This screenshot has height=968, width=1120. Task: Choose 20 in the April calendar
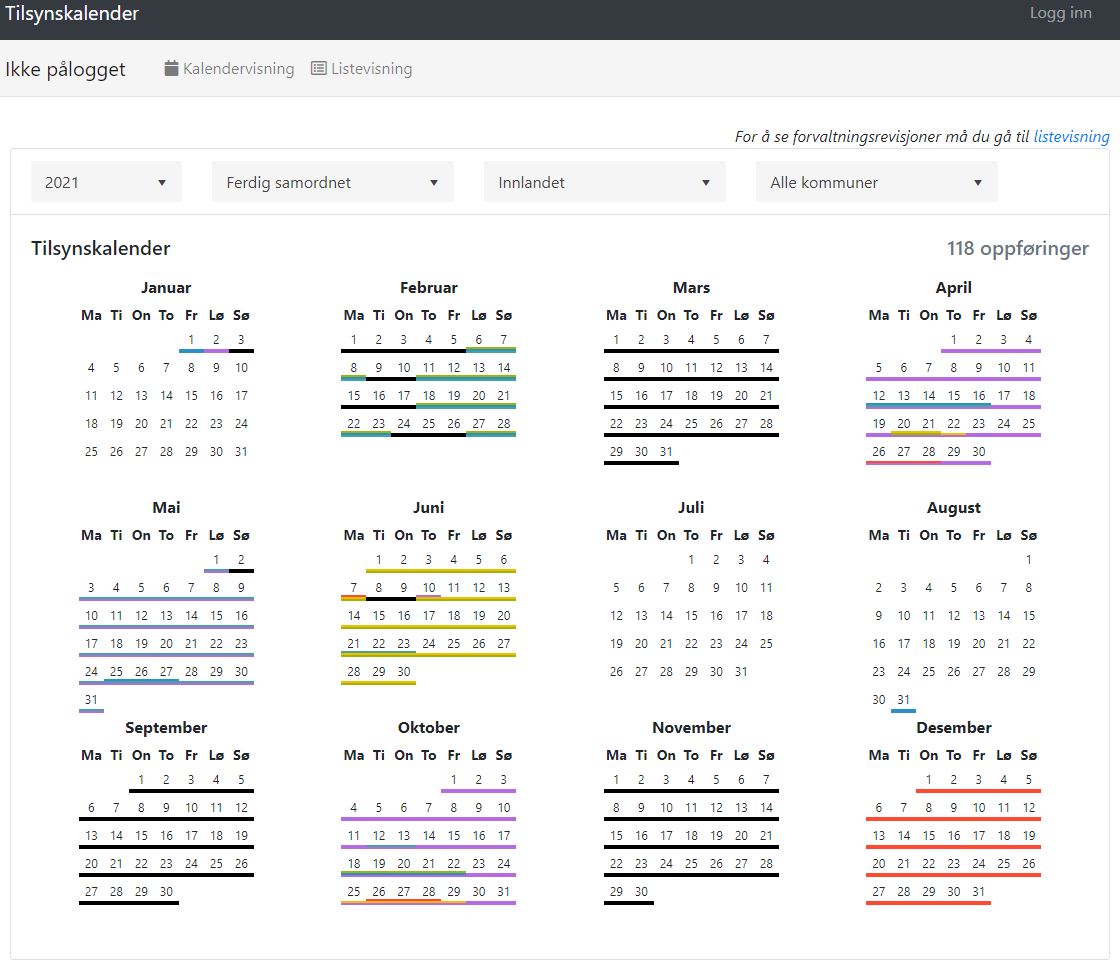click(904, 424)
